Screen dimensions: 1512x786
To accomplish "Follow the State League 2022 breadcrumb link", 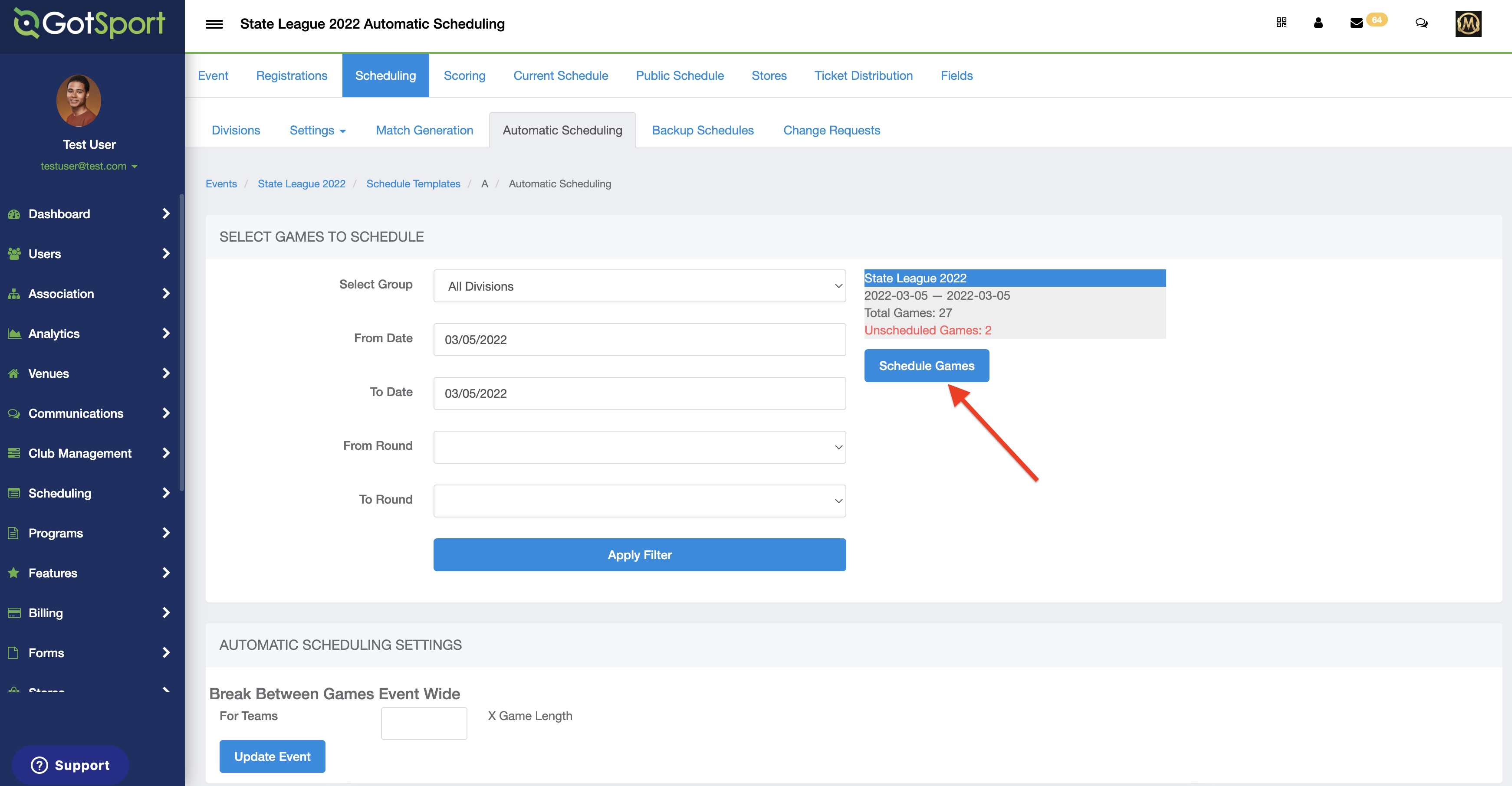I will (302, 183).
